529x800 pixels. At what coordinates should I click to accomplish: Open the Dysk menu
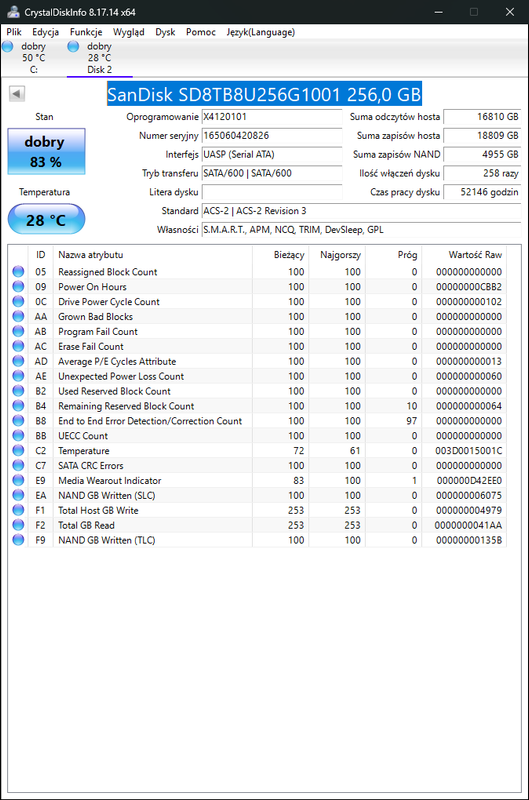[x=165, y=32]
